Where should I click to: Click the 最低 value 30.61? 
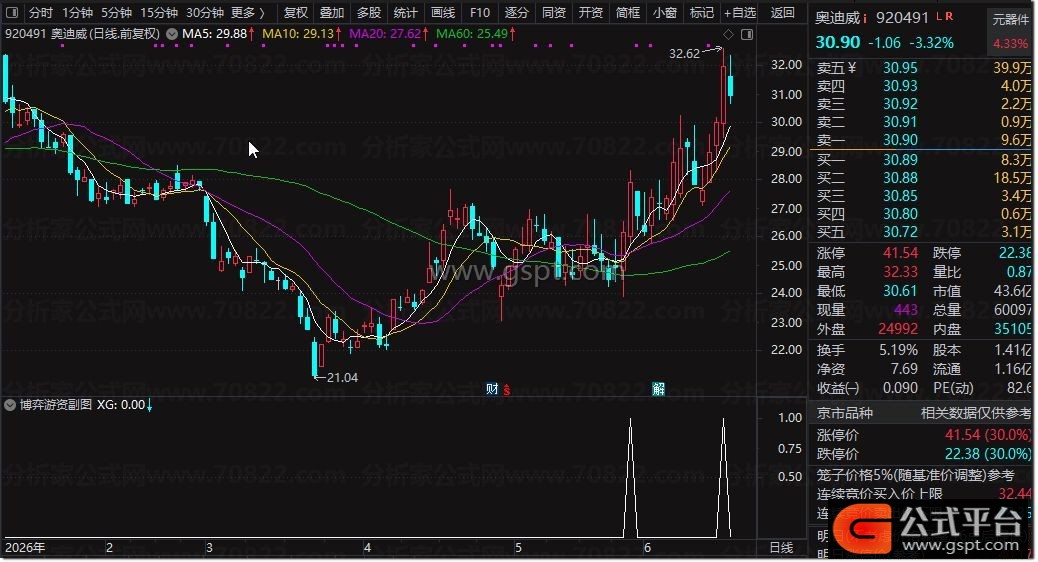(900, 291)
